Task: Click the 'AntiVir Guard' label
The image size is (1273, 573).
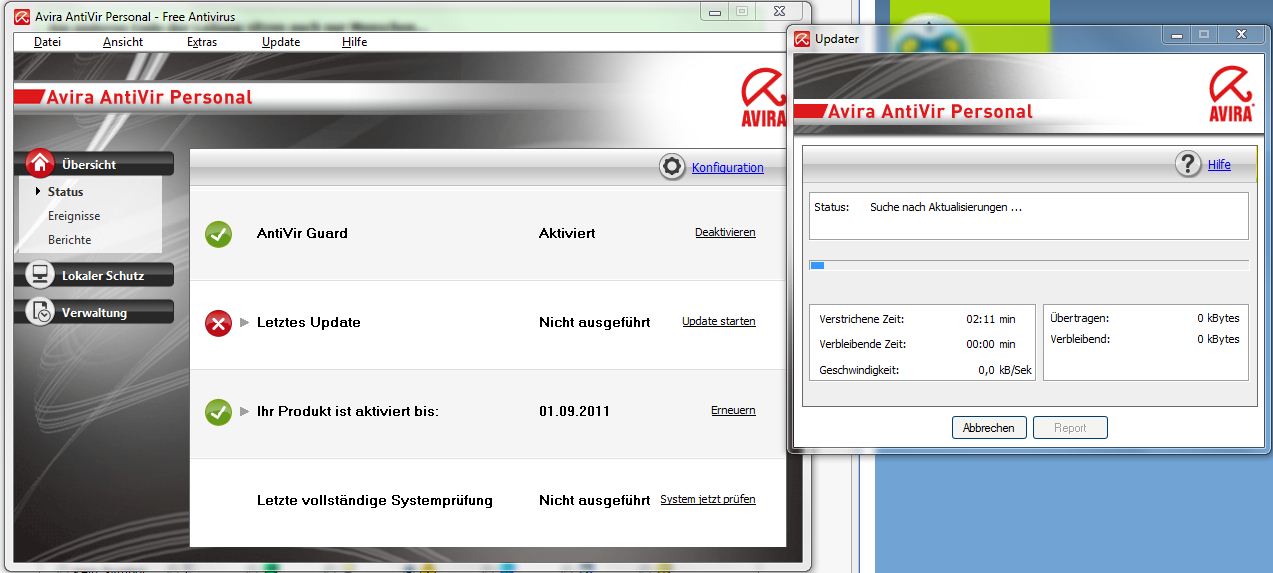Action: point(302,233)
